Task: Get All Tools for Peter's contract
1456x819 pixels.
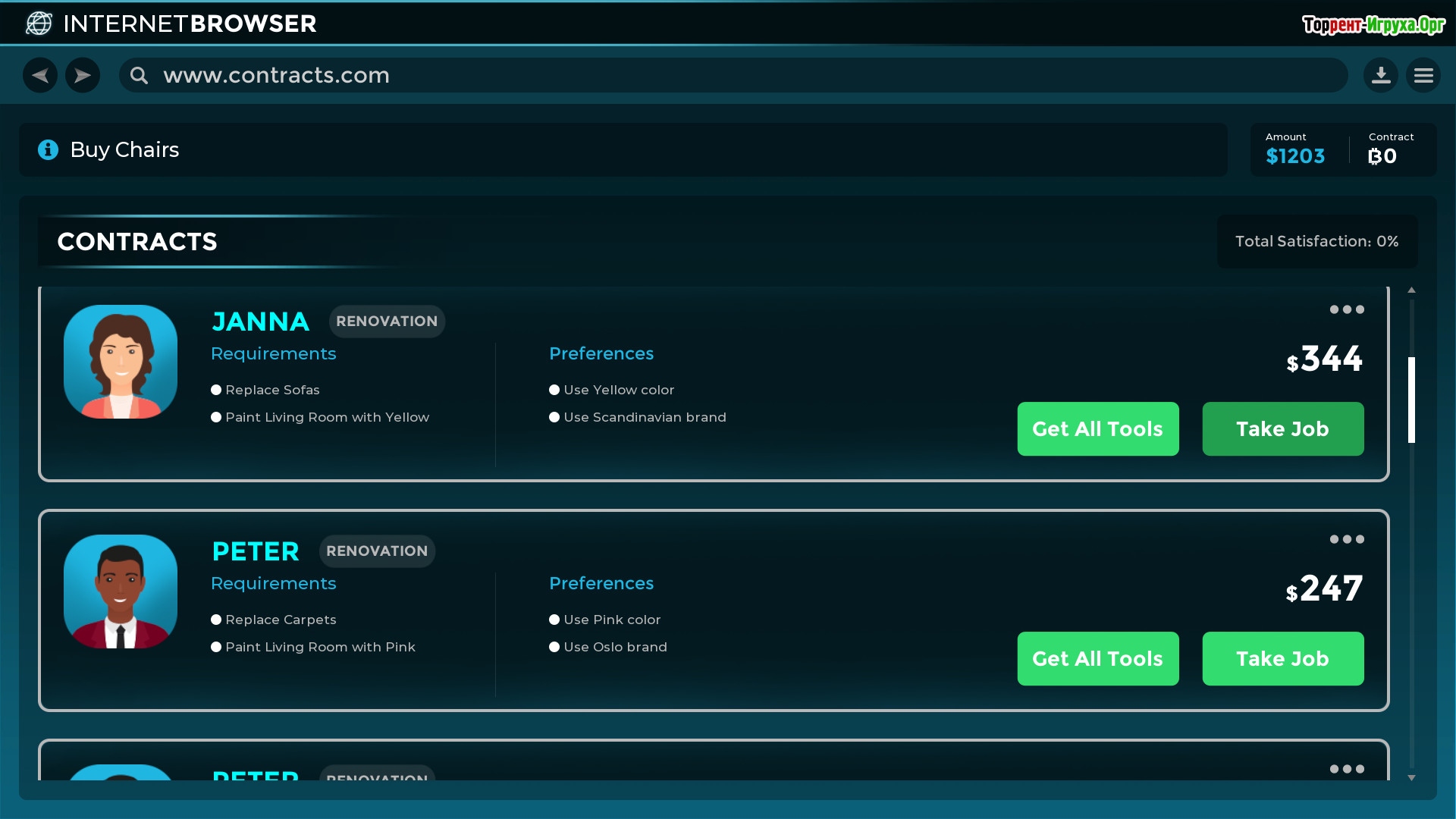Action: coord(1097,659)
